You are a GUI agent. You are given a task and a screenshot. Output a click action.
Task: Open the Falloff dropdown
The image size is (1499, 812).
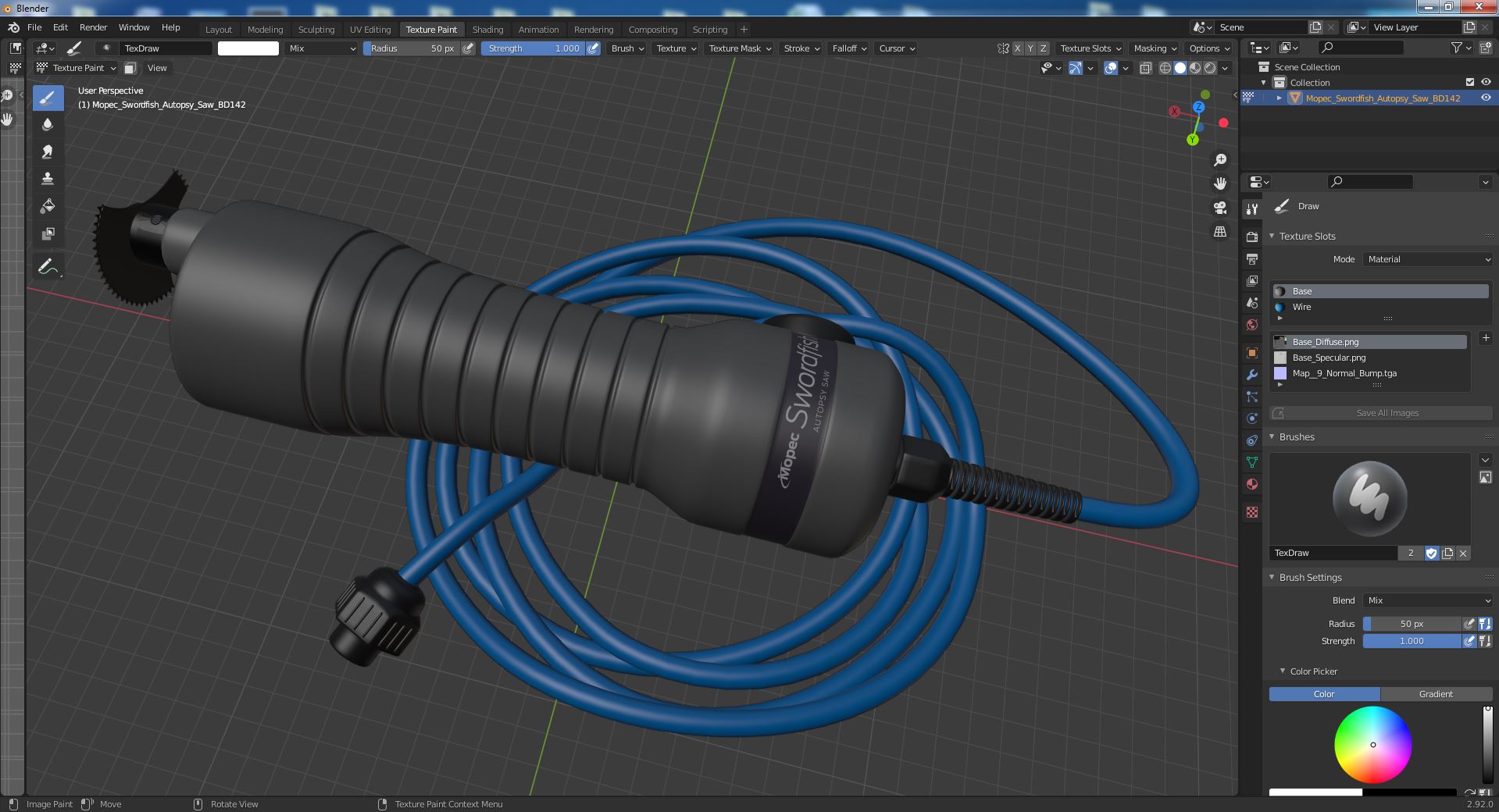pos(849,48)
